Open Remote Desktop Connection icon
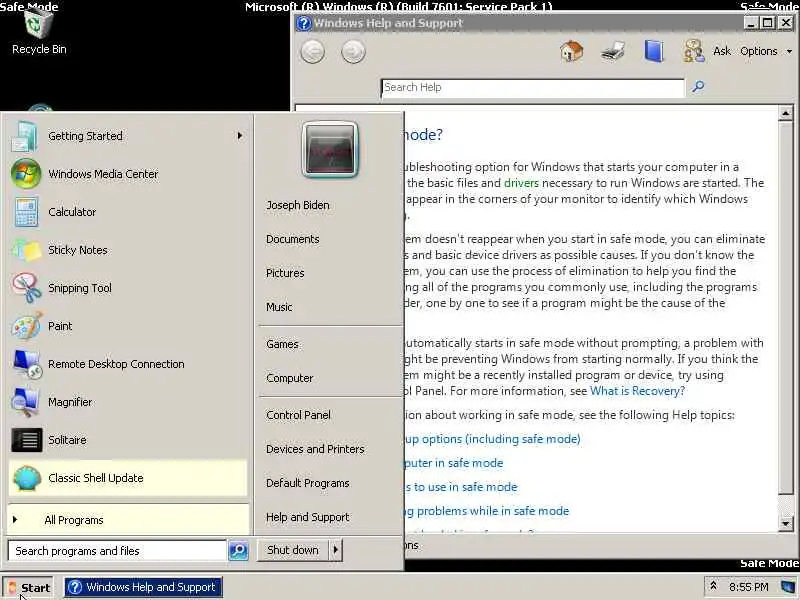 pos(27,364)
